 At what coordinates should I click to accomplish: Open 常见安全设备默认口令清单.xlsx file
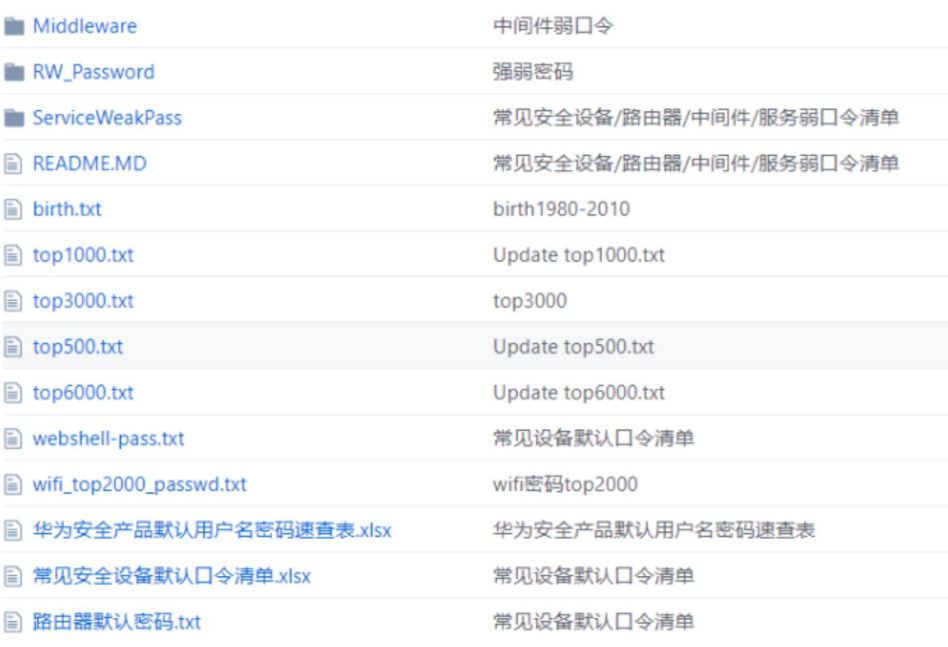pos(172,576)
